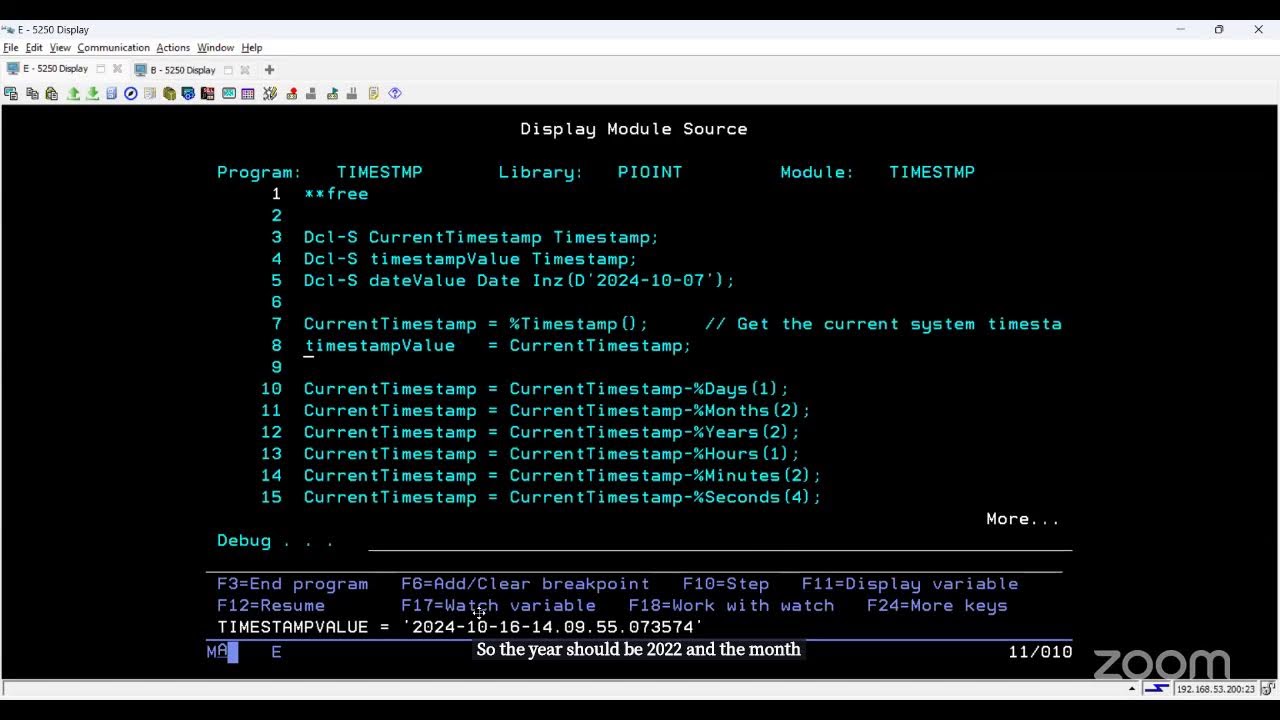Click the blue document icon in toolbar

111,93
